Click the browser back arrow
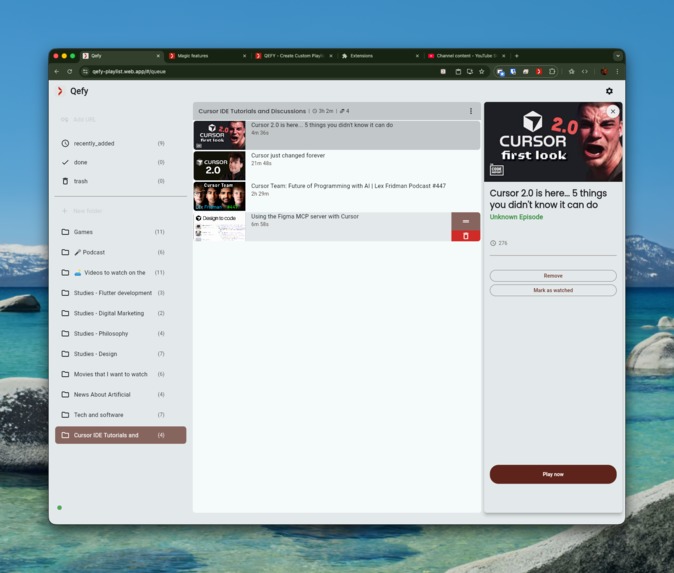Image resolution: width=674 pixels, height=573 pixels. click(x=57, y=71)
